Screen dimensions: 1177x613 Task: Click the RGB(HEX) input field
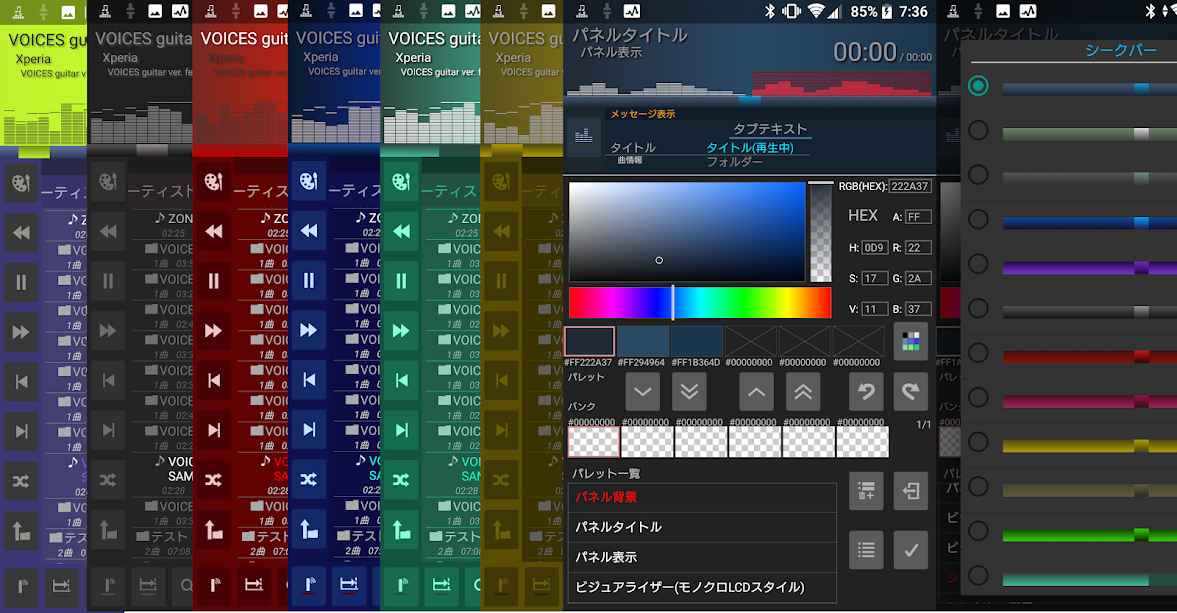(909, 186)
